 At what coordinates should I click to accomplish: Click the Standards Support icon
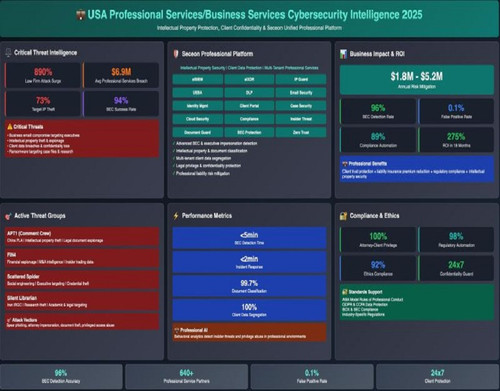(345, 292)
